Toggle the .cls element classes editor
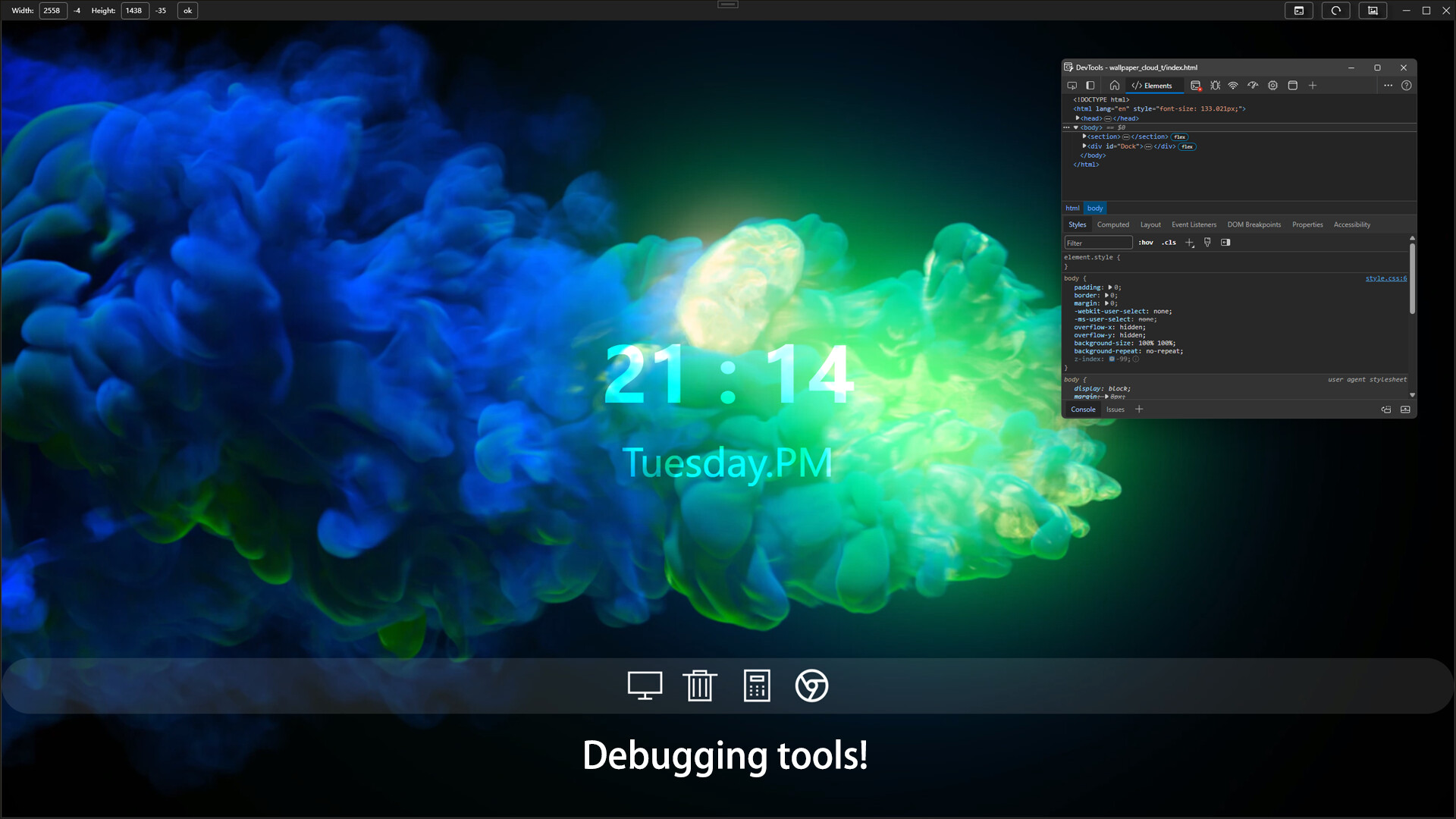1456x819 pixels. tap(1169, 243)
